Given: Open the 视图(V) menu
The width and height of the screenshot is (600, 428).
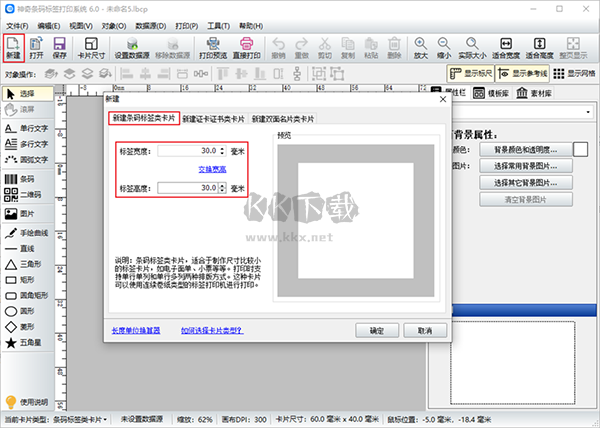Looking at the screenshot, I should click(81, 26).
